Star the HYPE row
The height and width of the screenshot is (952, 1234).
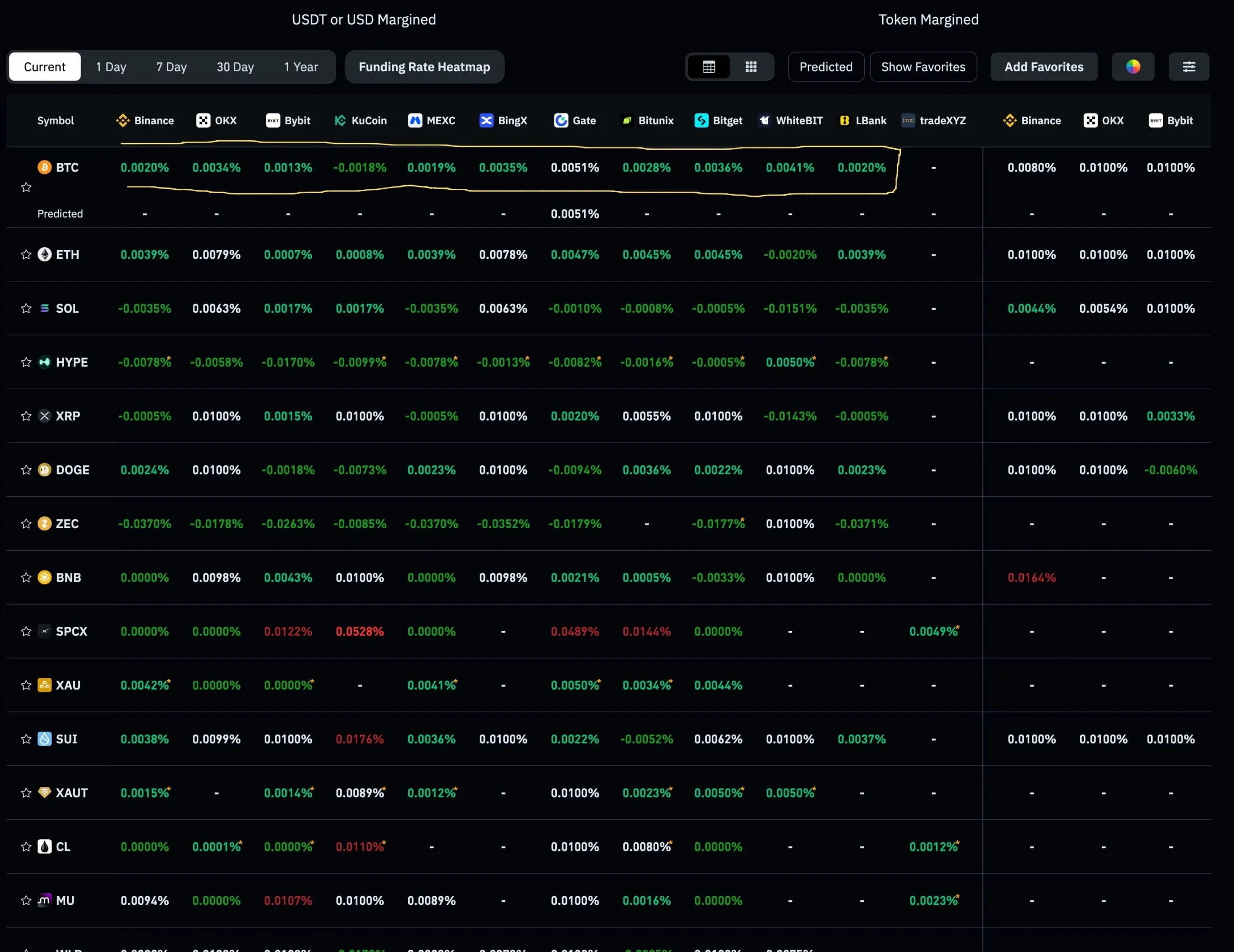[26, 362]
